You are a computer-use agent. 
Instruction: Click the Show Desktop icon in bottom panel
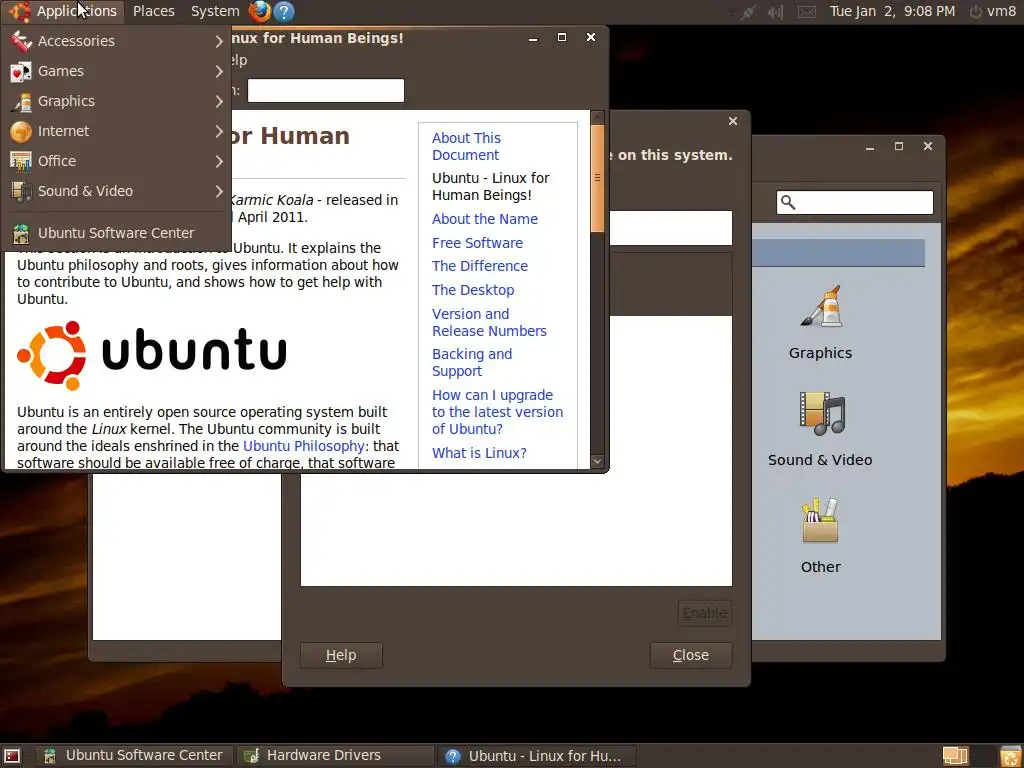[x=12, y=756]
